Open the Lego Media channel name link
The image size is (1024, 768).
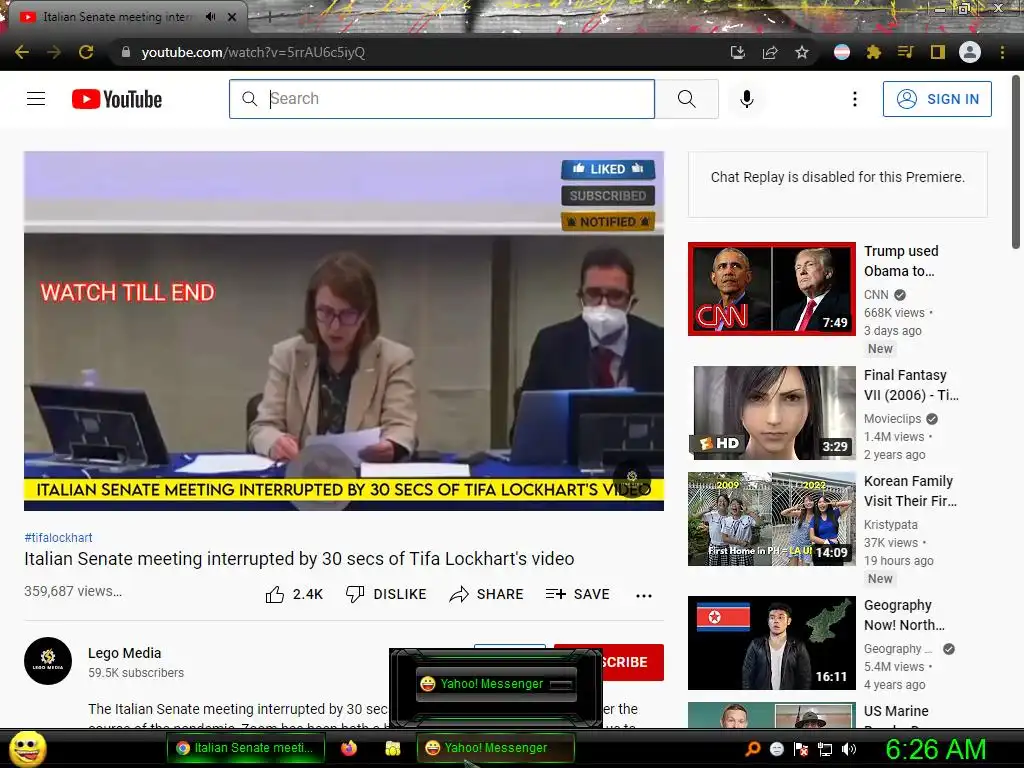coord(124,653)
